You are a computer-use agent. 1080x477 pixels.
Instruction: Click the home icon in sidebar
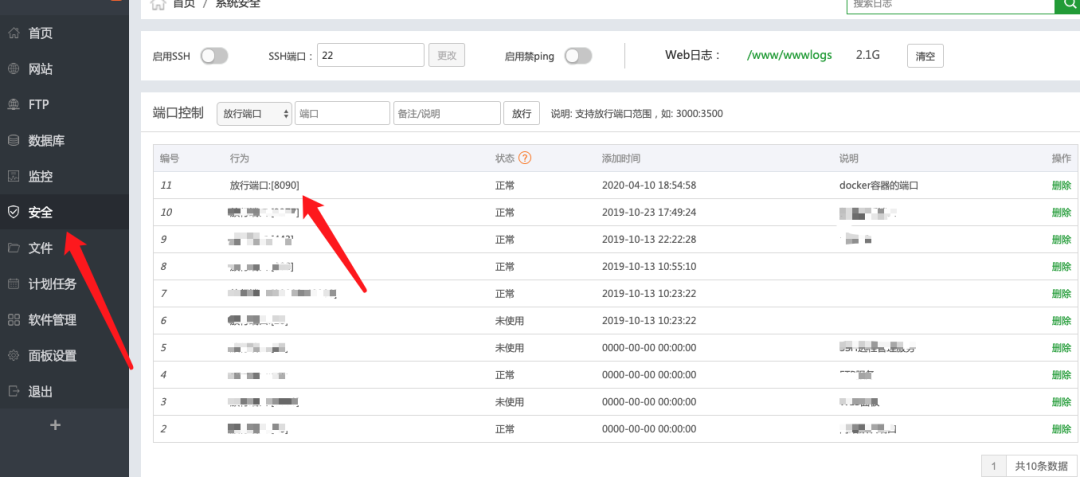click(x=13, y=34)
